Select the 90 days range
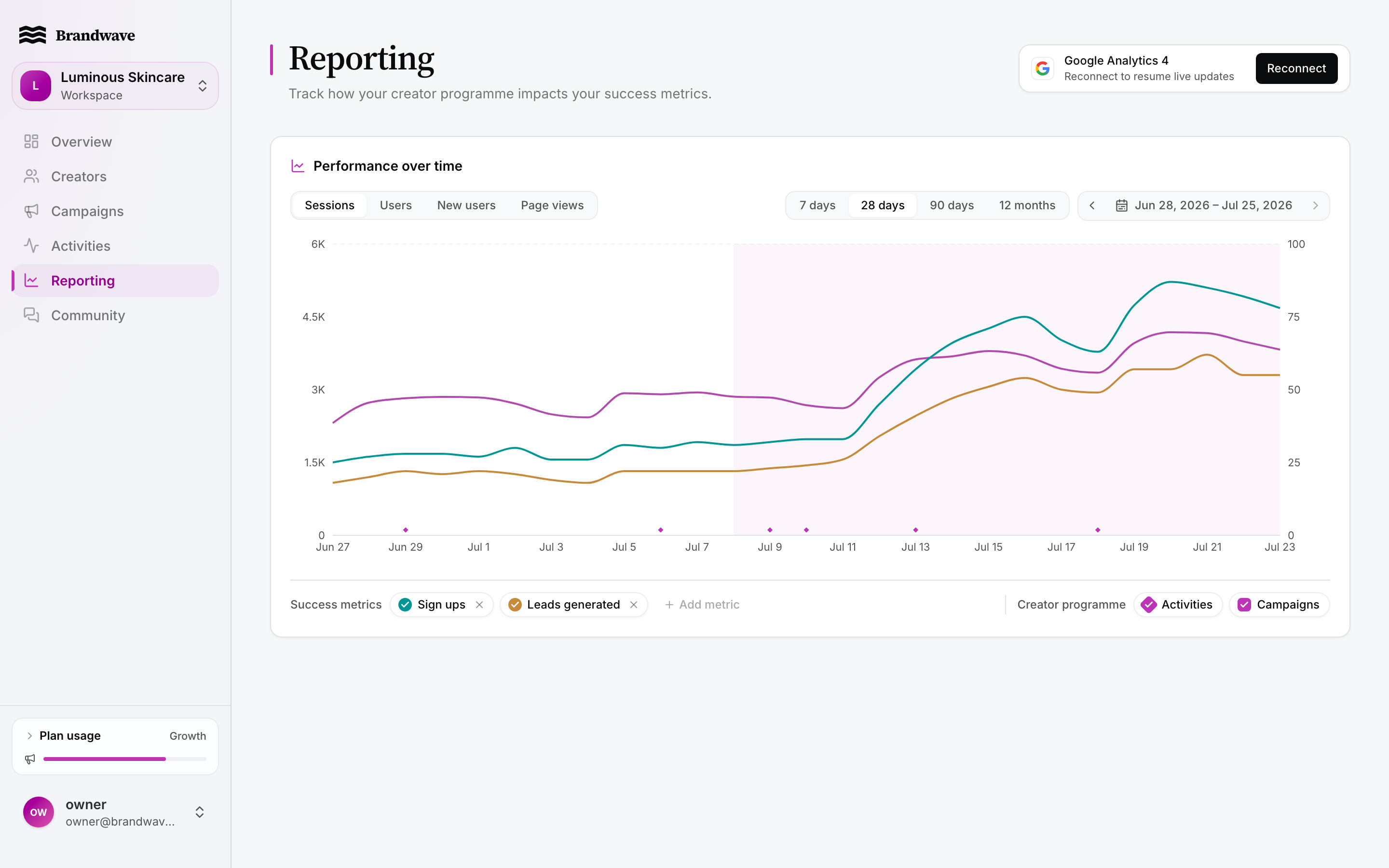1389x868 pixels. pyautogui.click(x=952, y=205)
